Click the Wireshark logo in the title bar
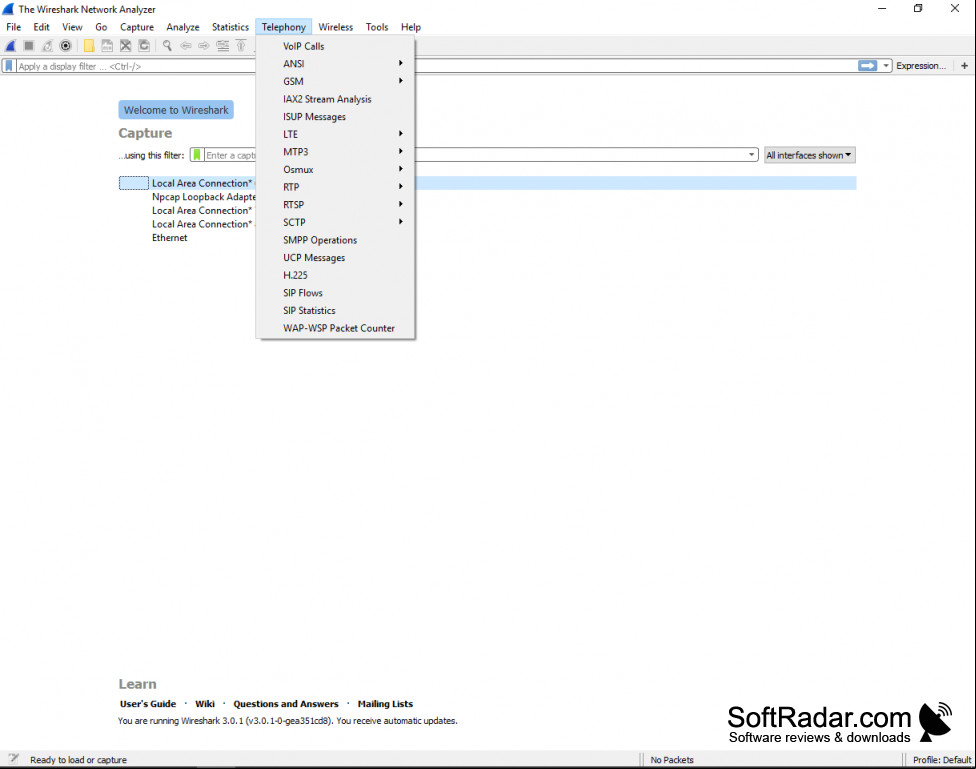 (x=8, y=9)
